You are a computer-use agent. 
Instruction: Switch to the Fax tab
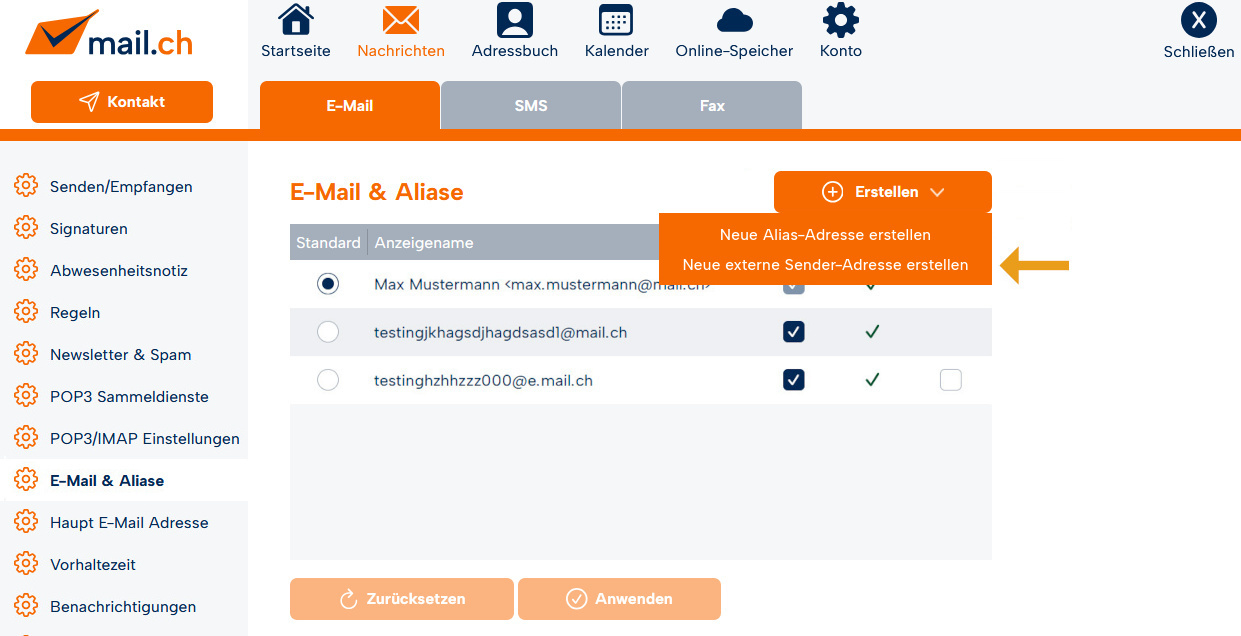[712, 105]
